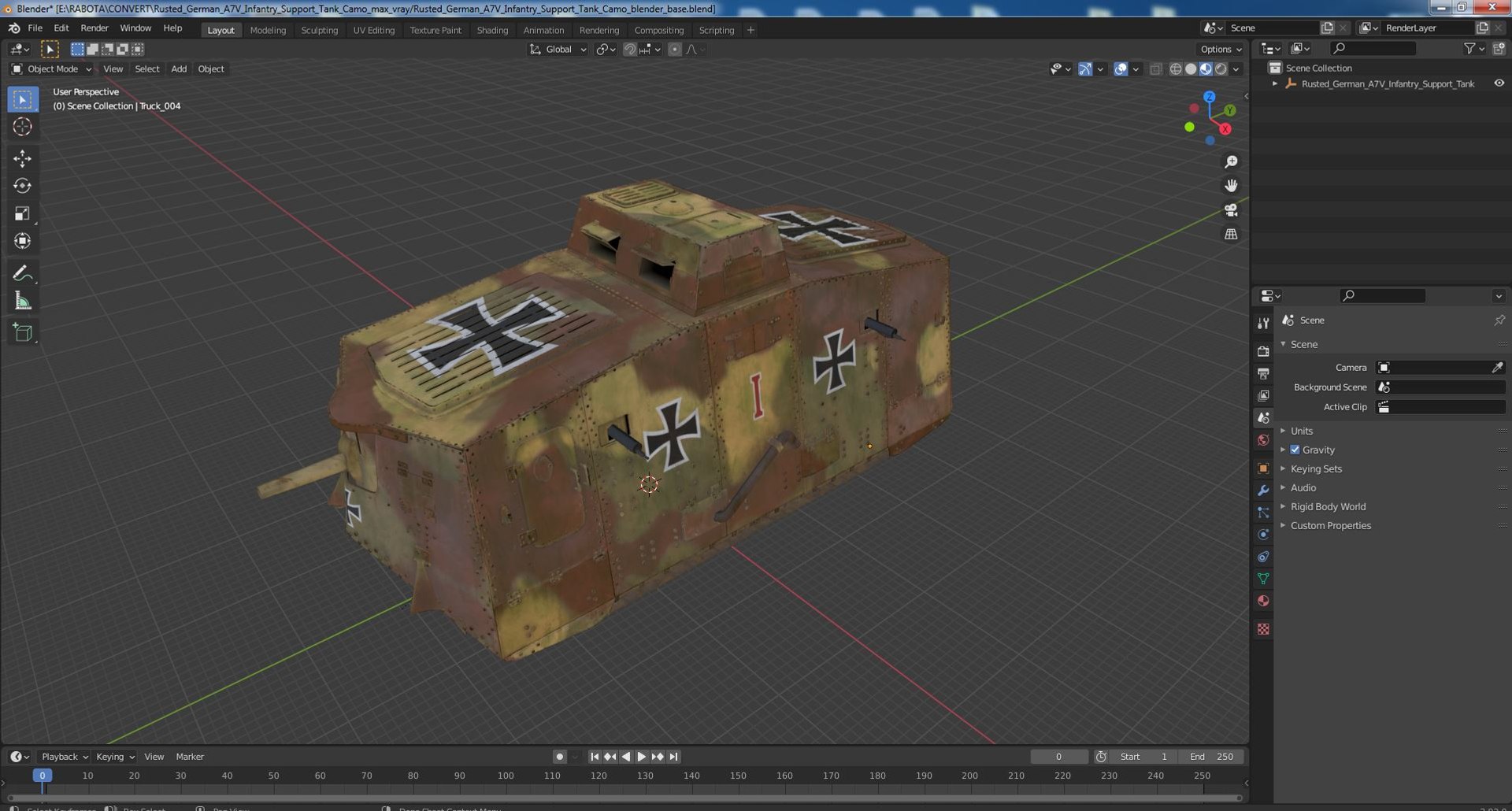Switch to the Shading workspace tab
This screenshot has width=1512, height=811.
coord(492,30)
